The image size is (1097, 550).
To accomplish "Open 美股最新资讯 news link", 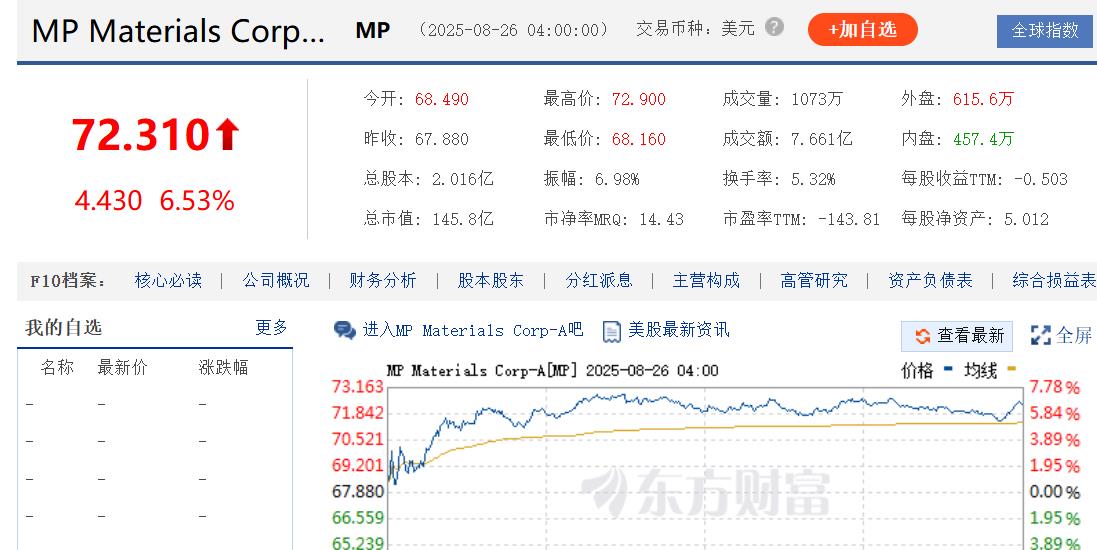I will 679,330.
